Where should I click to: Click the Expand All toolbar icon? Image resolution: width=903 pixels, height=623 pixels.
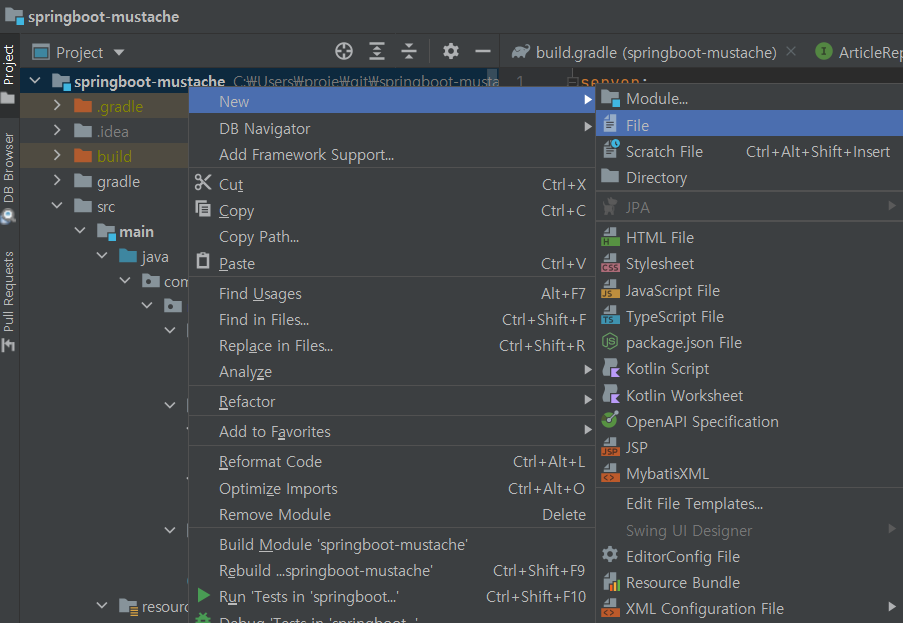[x=377, y=52]
